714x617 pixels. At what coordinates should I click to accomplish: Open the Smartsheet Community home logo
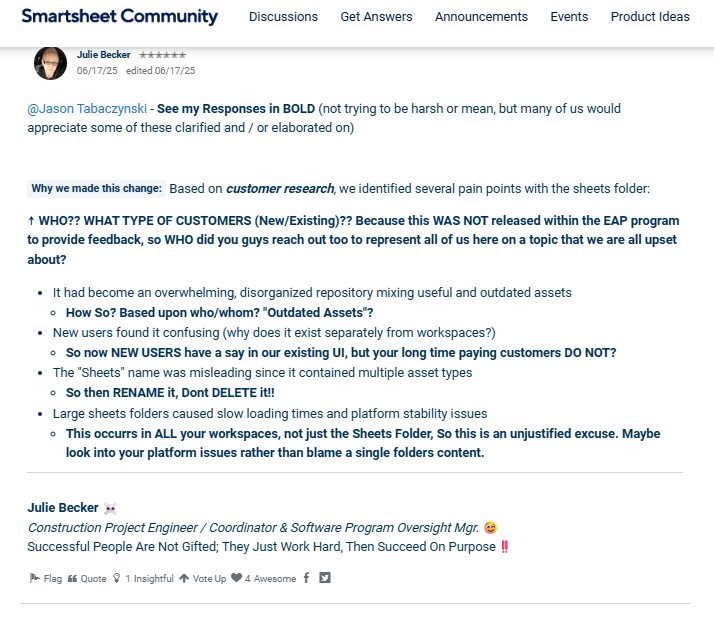(x=119, y=16)
